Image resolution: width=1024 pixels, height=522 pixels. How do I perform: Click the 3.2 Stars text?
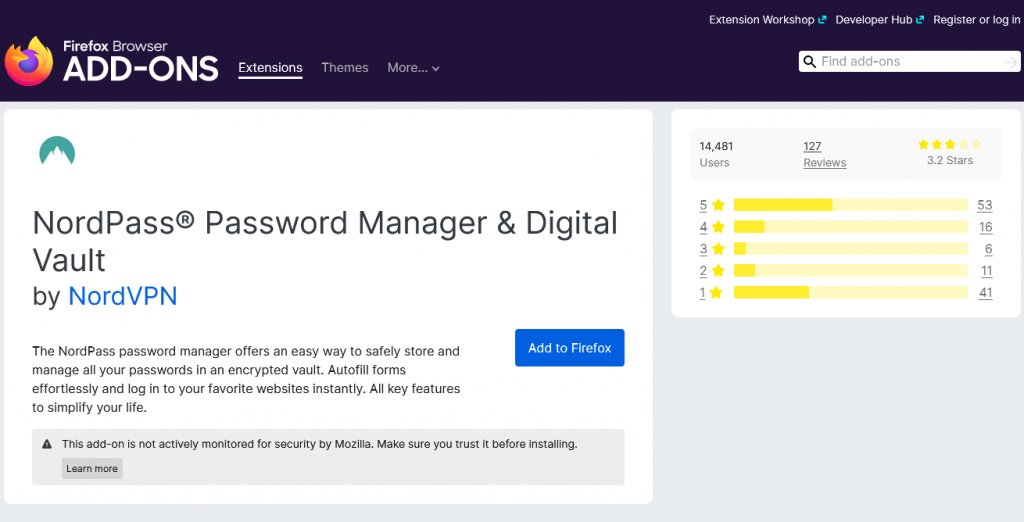pyautogui.click(x=950, y=161)
